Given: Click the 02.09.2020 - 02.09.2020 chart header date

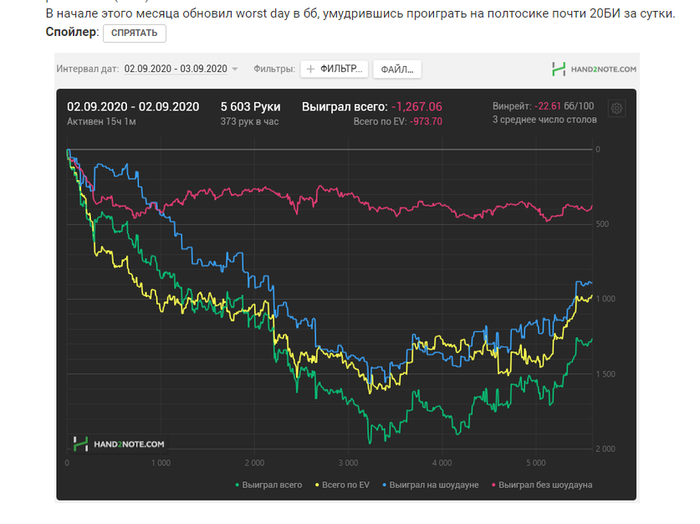Looking at the screenshot, I should click(x=133, y=107).
